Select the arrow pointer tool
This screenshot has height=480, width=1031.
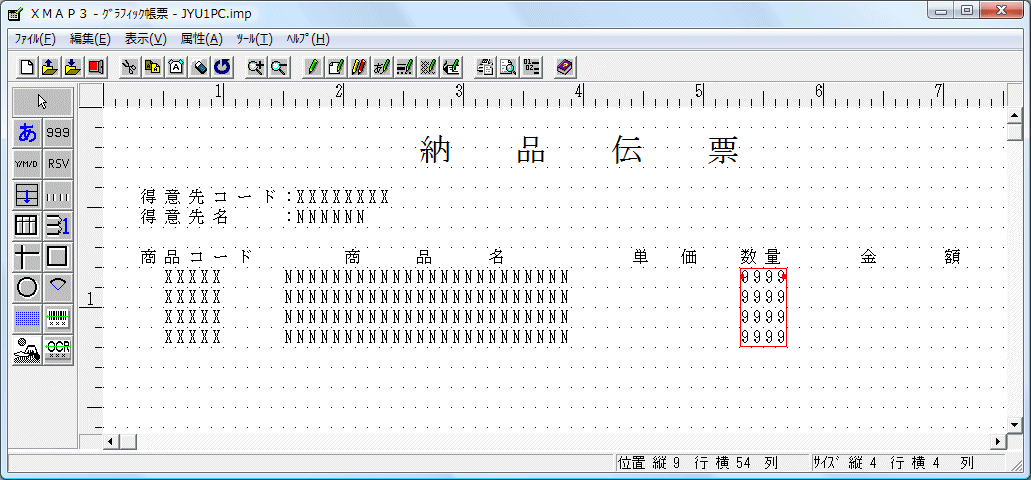pos(43,102)
